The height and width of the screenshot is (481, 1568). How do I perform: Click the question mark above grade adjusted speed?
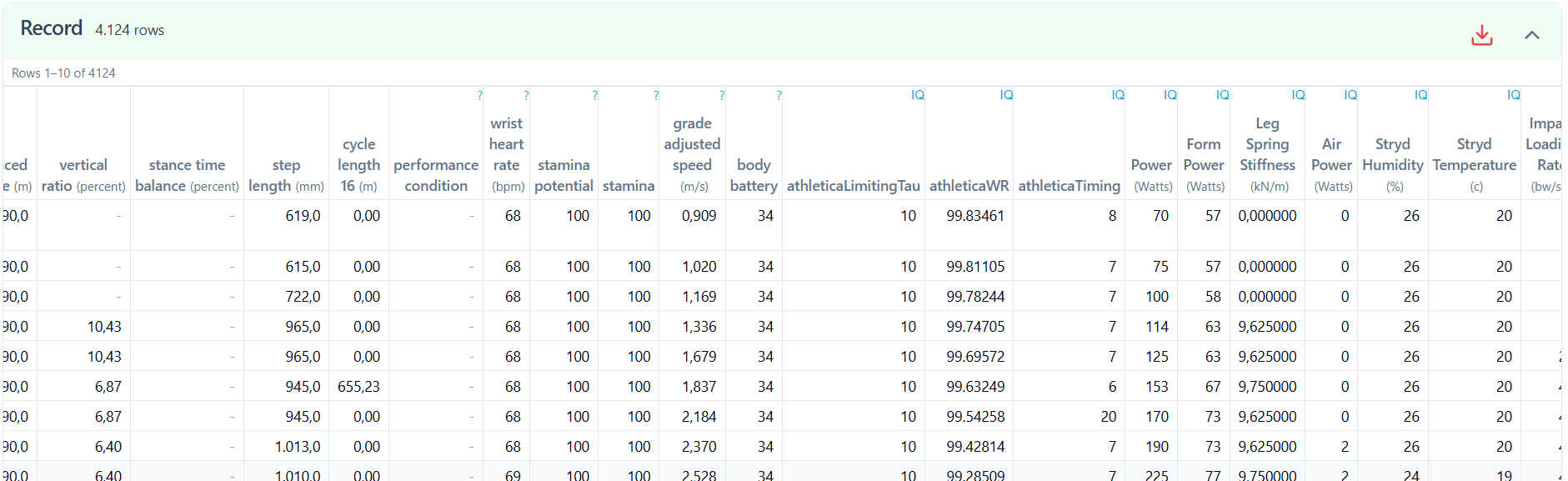click(722, 96)
